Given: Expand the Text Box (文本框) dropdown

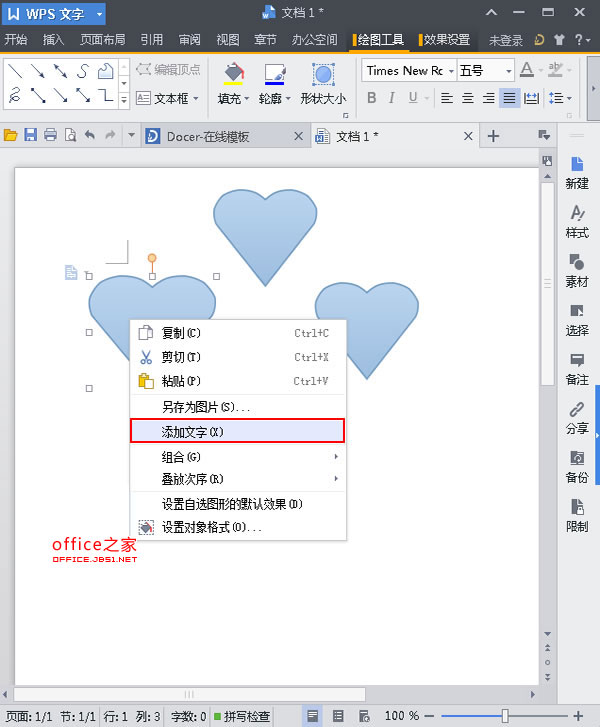Looking at the screenshot, I should tap(196, 98).
